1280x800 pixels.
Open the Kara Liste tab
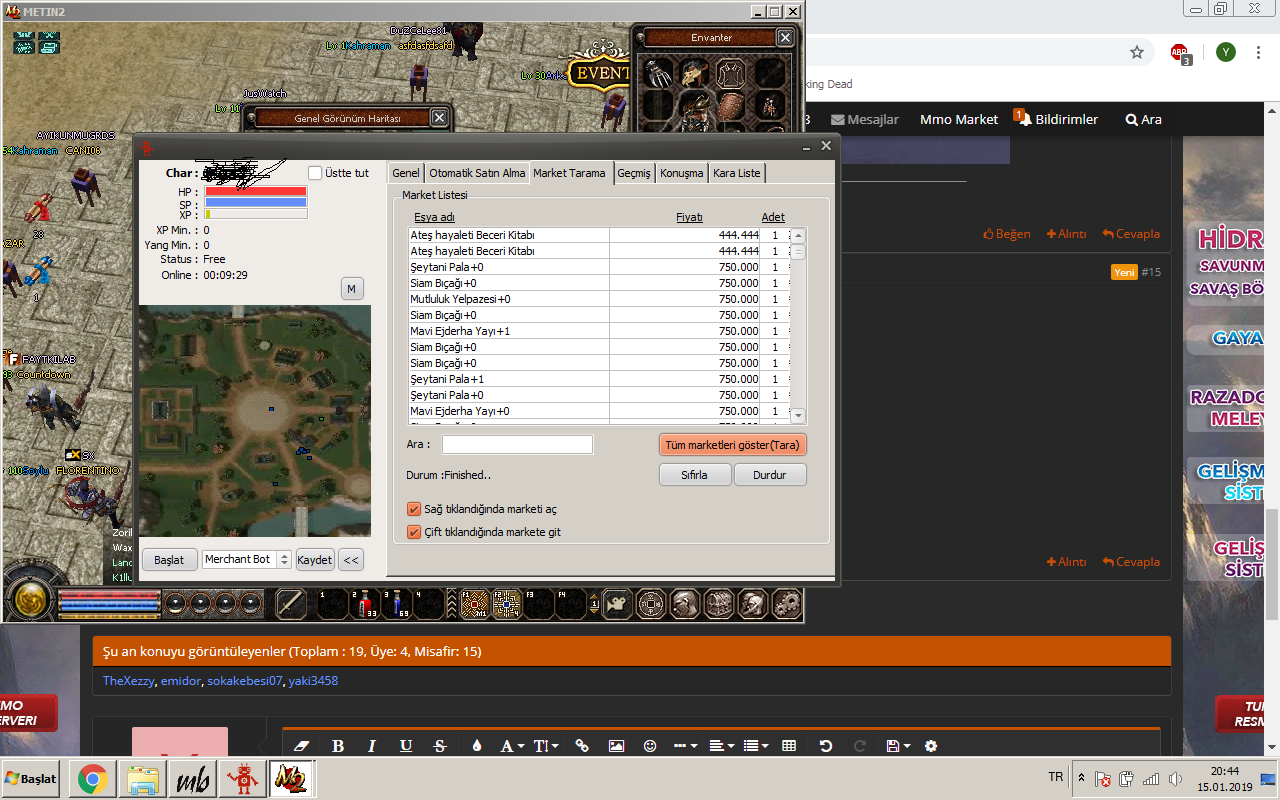point(737,173)
